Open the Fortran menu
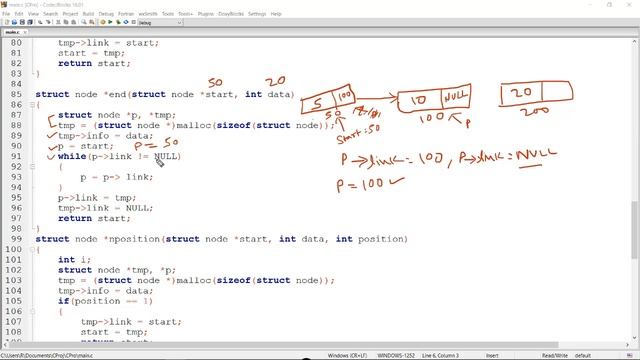This screenshot has height=360, width=640. pyautogui.click(x=126, y=14)
